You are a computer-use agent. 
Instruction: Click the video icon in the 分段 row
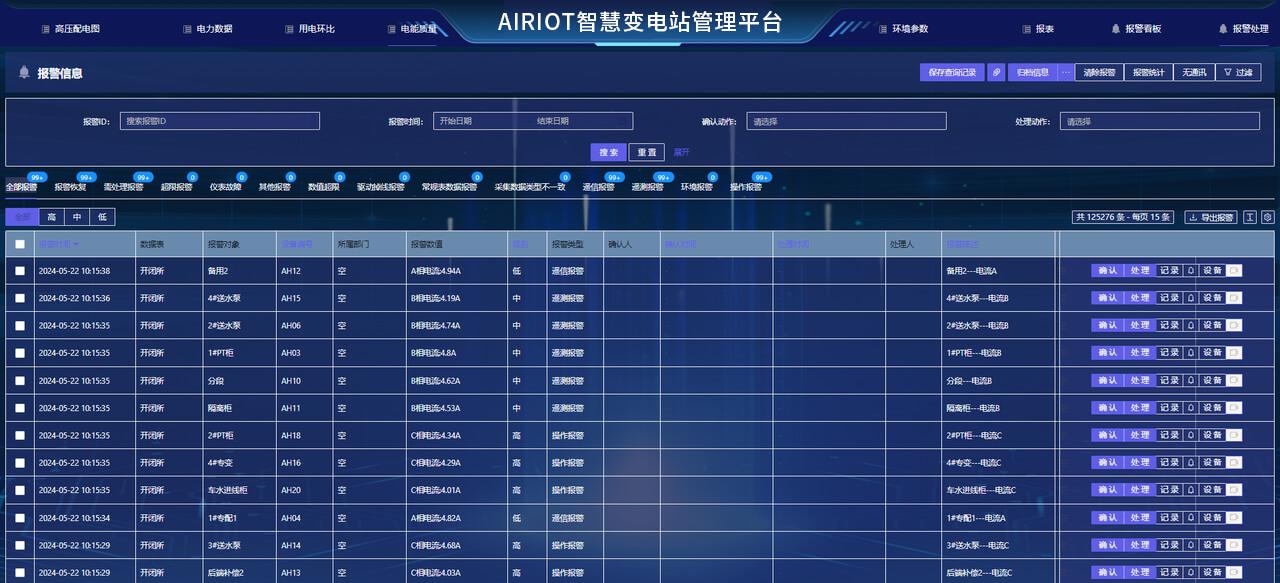click(x=1234, y=380)
